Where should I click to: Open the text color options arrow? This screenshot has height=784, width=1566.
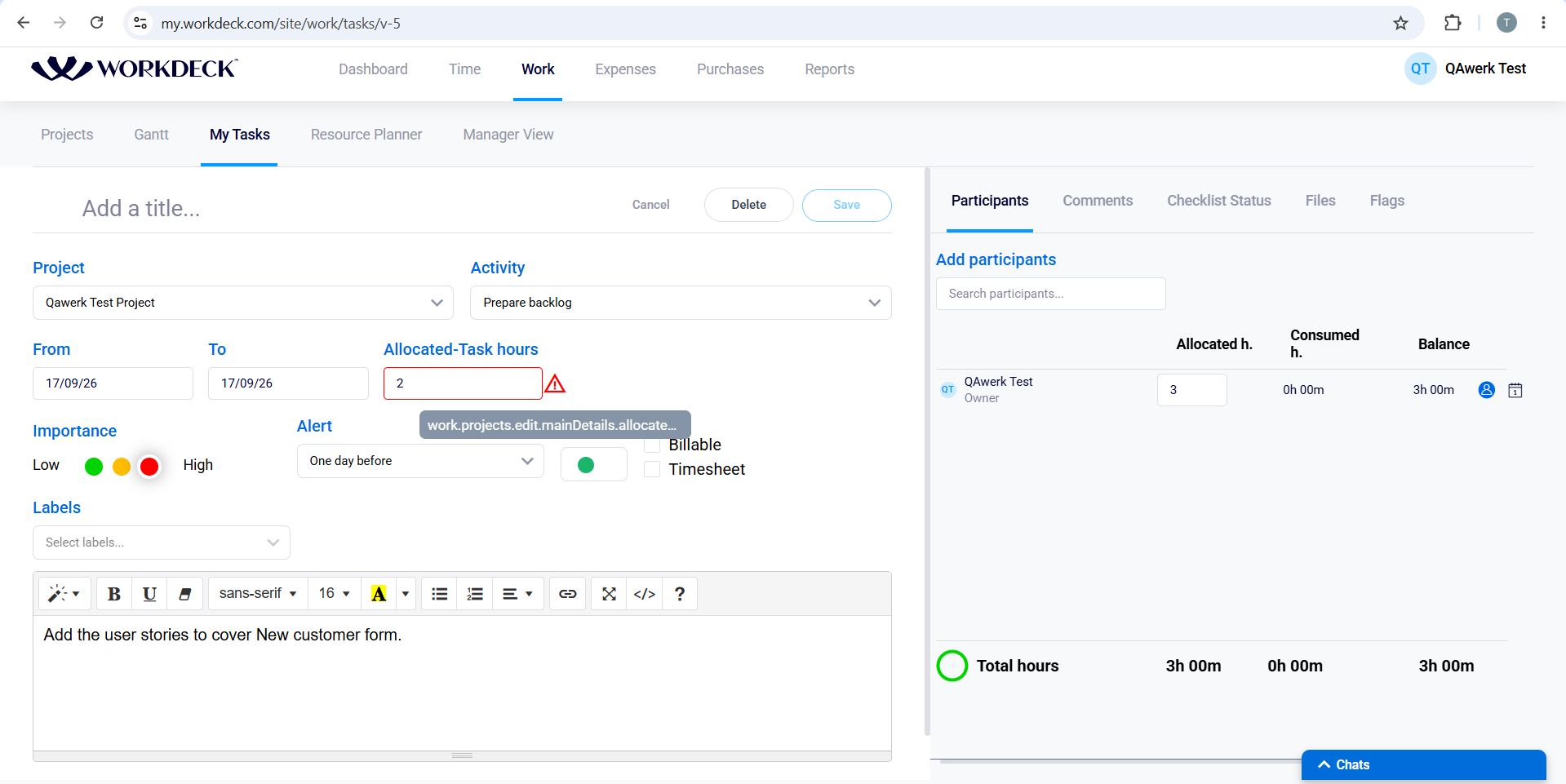click(x=406, y=594)
